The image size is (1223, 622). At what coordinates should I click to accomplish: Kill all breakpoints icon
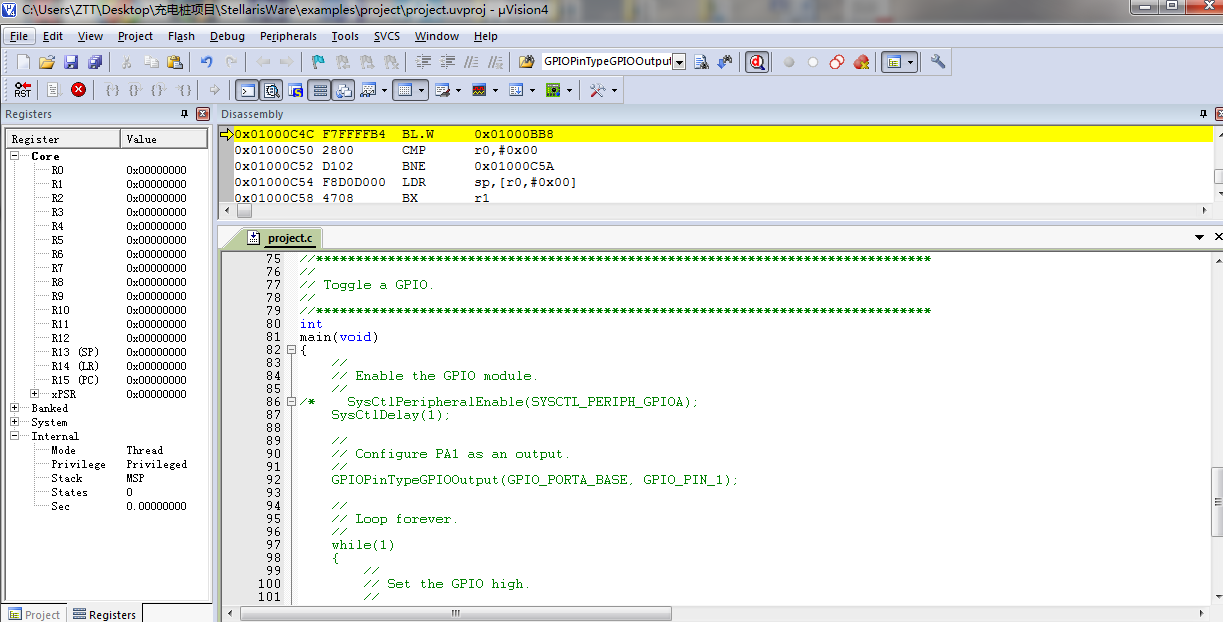[861, 62]
